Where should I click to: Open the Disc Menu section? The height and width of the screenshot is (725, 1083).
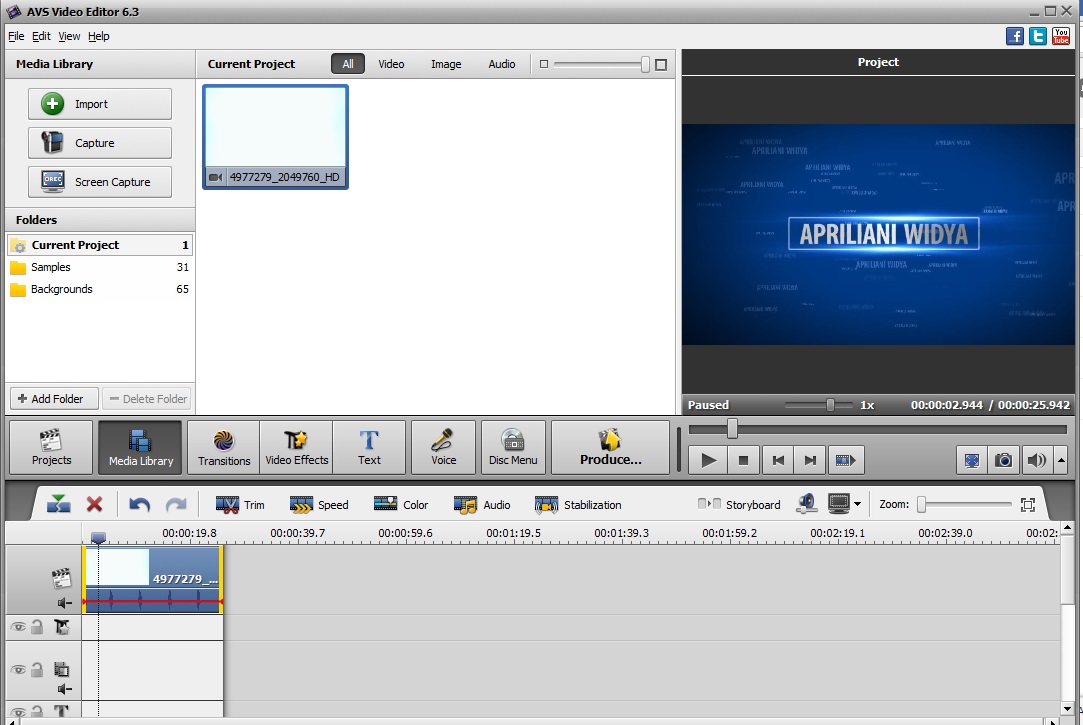click(513, 447)
